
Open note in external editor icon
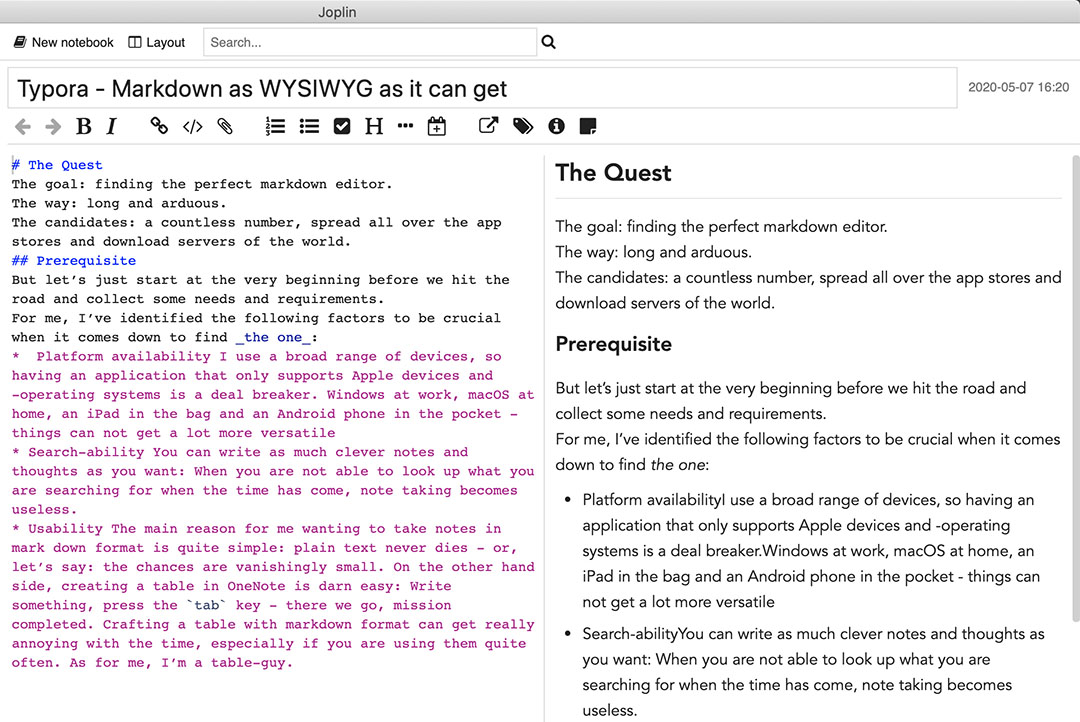488,126
